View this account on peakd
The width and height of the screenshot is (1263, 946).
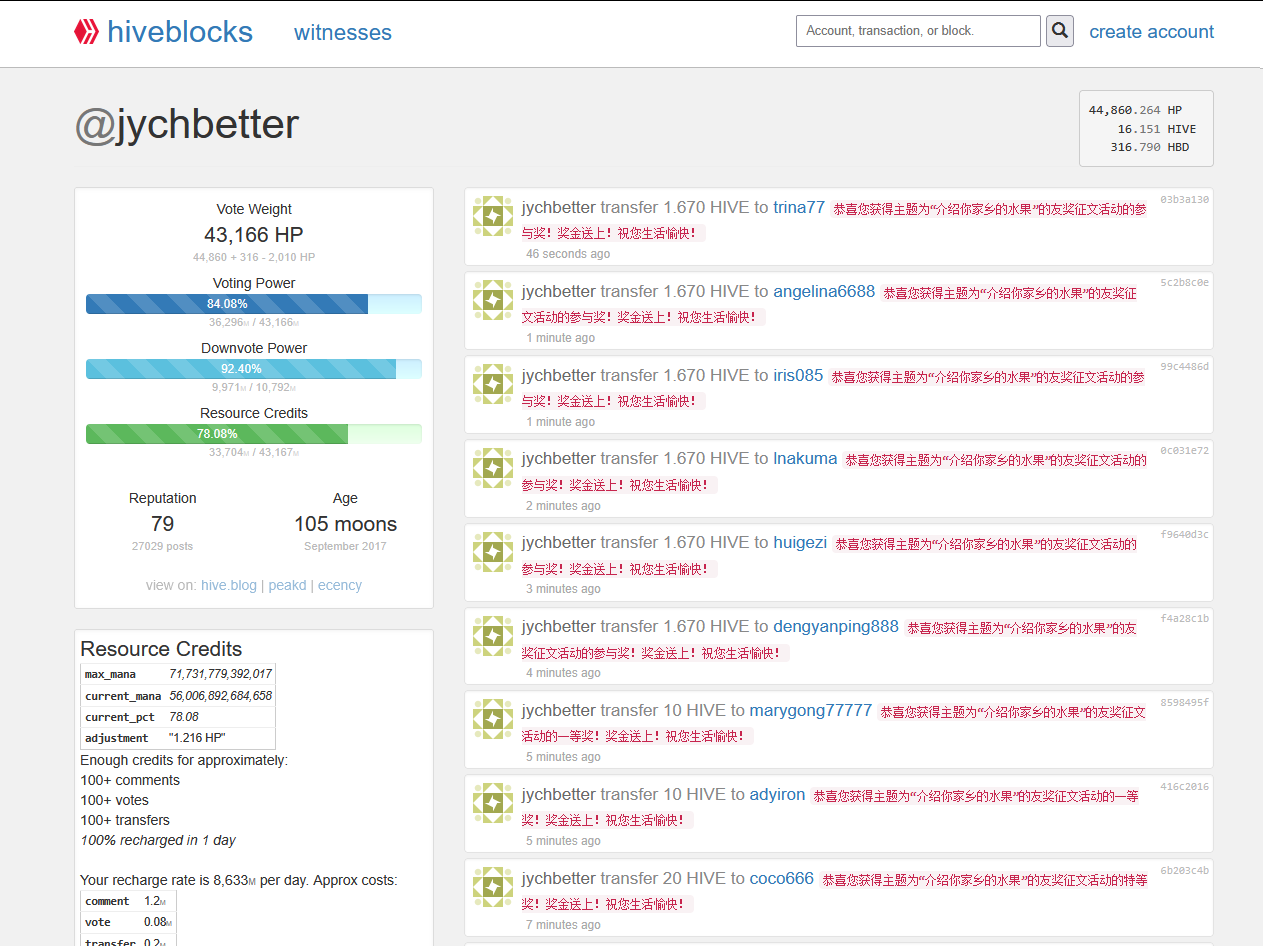287,585
